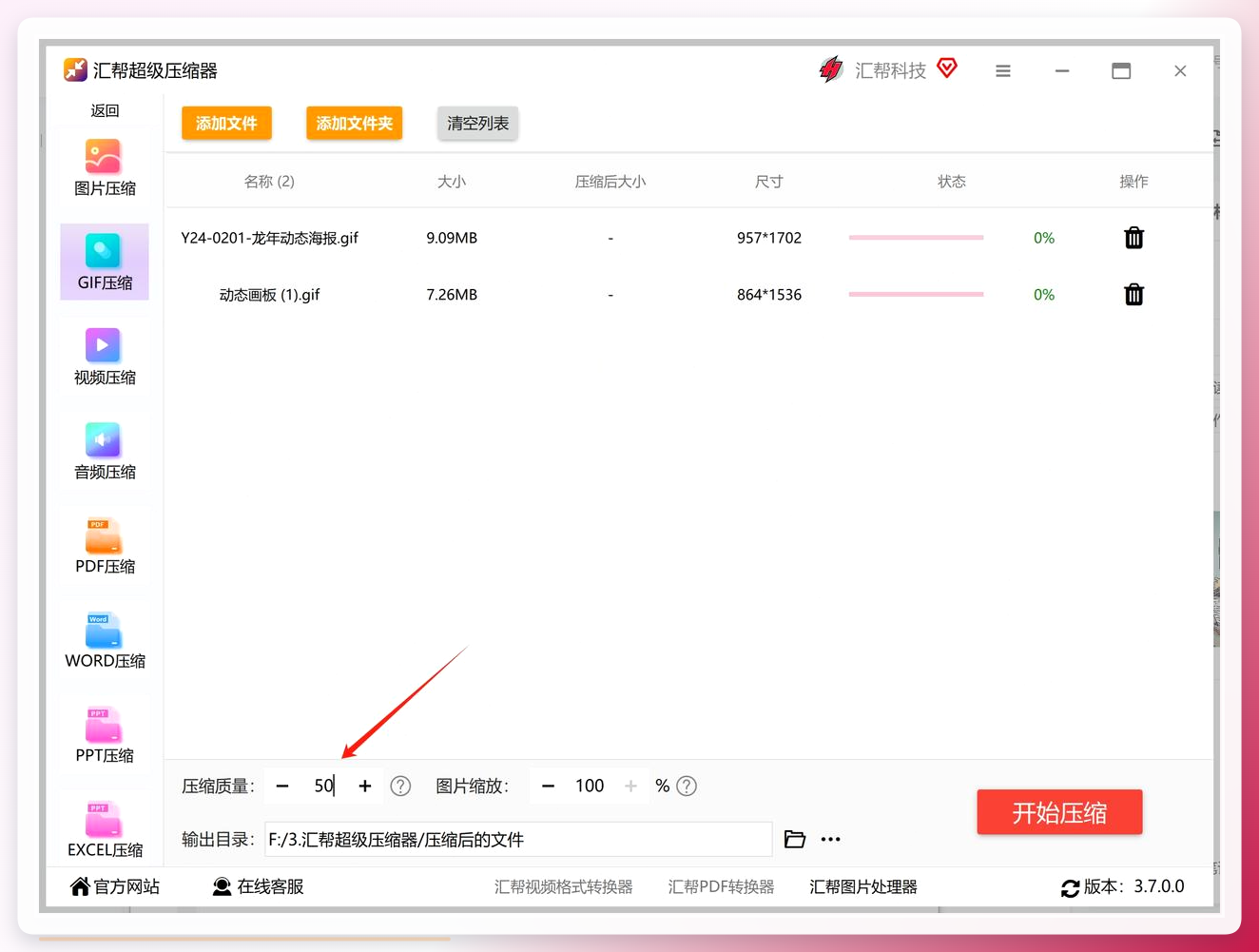Increase the 图片缩放 percentage
The height and width of the screenshot is (952, 1259).
point(630,786)
